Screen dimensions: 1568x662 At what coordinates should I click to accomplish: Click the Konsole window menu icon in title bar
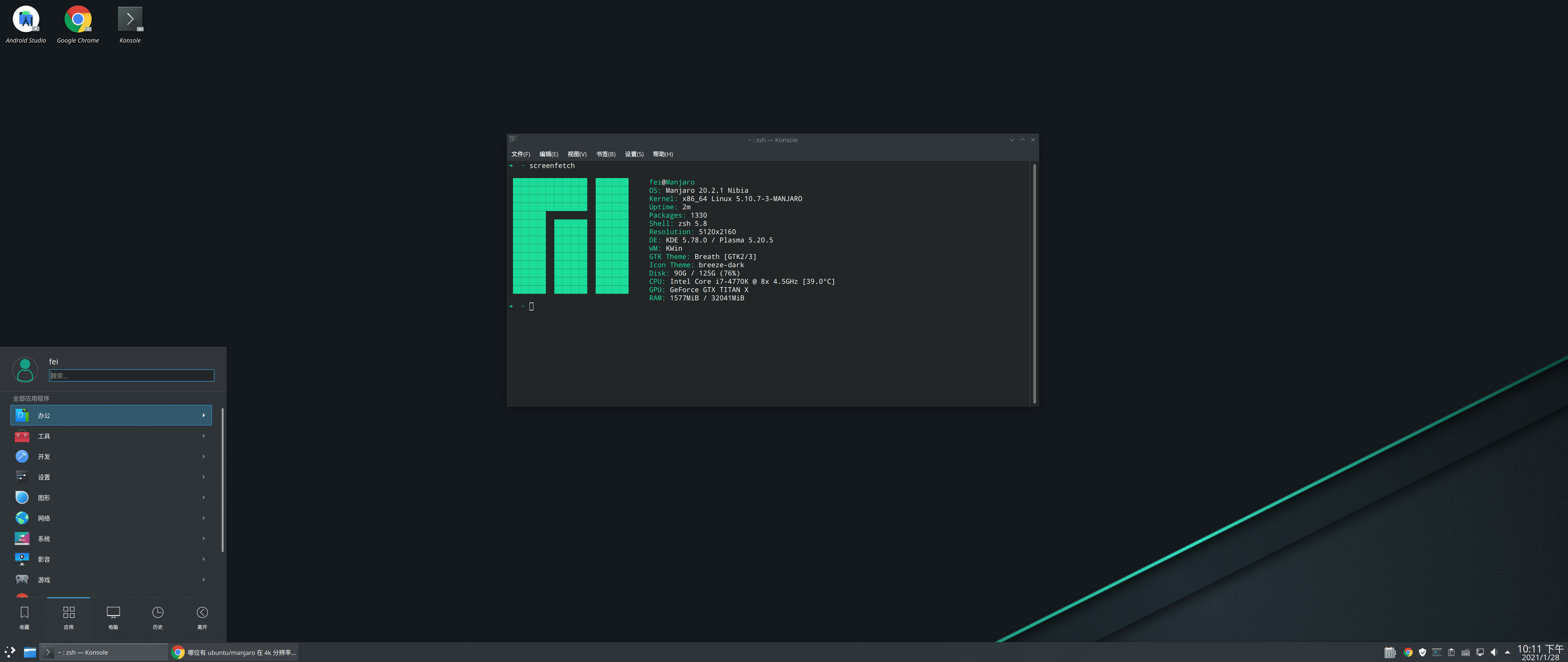click(x=513, y=139)
